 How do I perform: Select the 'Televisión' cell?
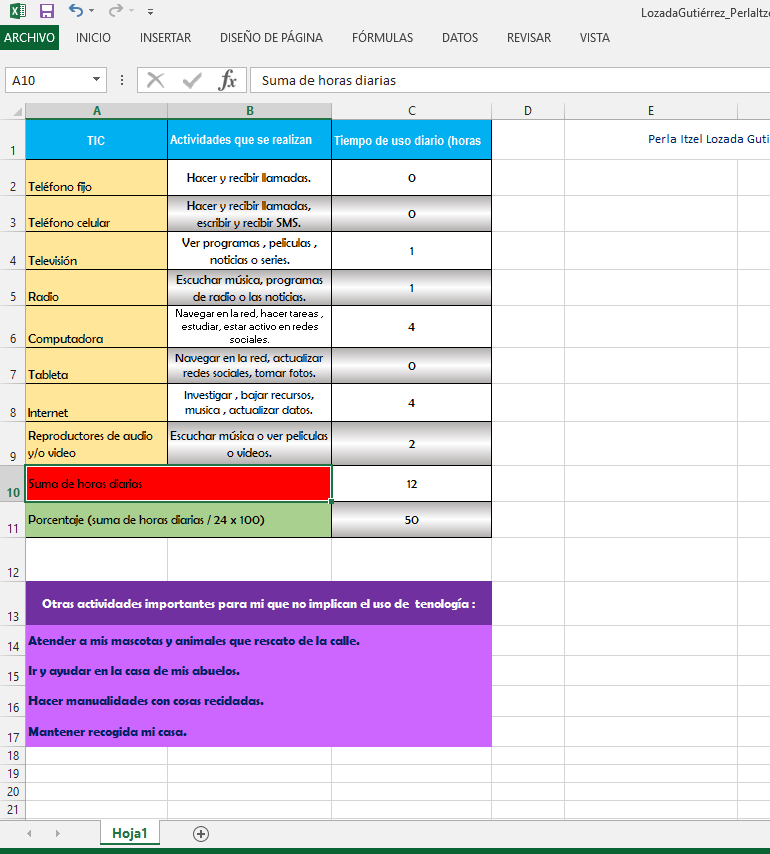point(96,251)
